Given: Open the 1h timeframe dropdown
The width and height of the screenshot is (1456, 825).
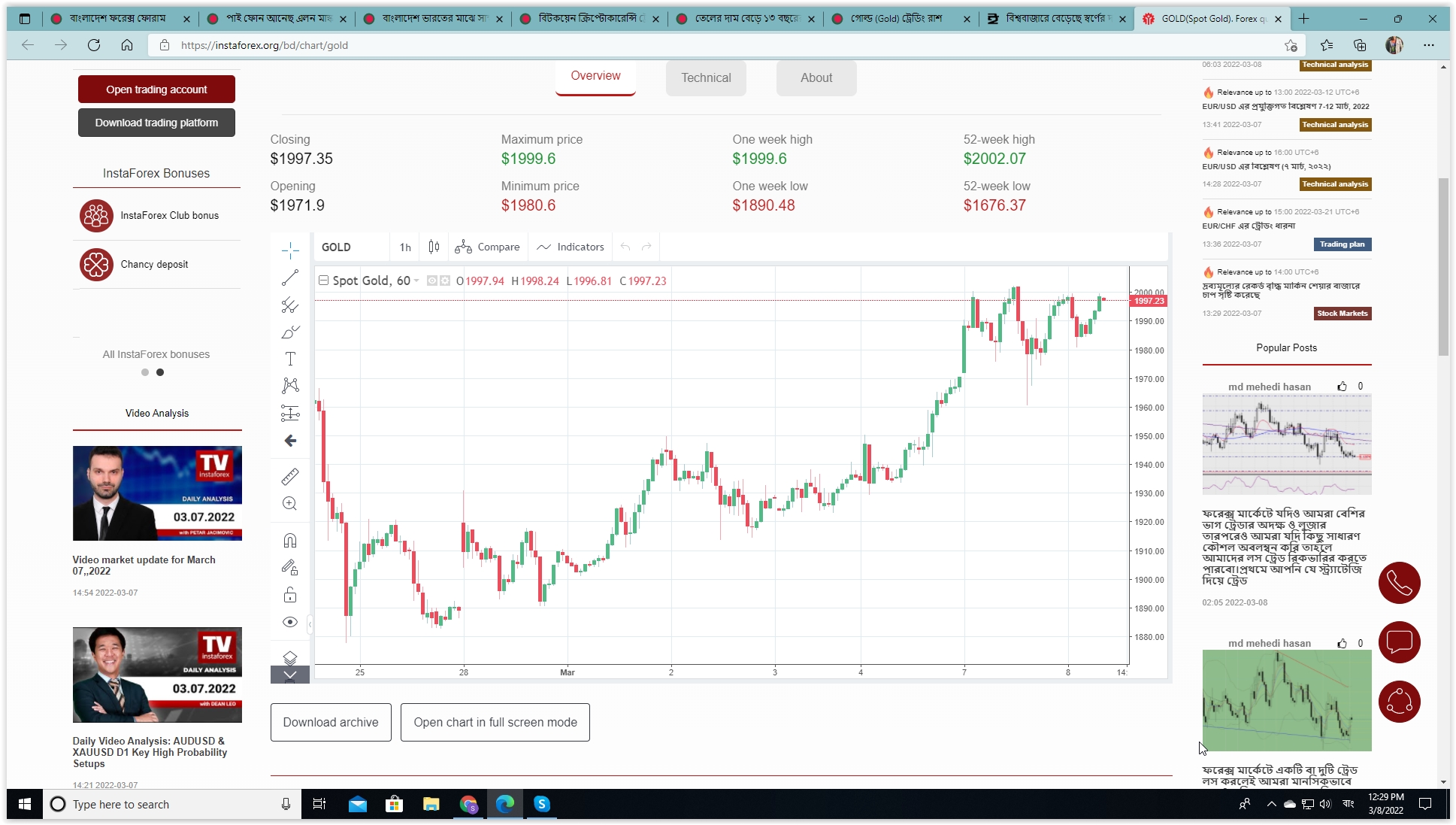Looking at the screenshot, I should click(405, 247).
